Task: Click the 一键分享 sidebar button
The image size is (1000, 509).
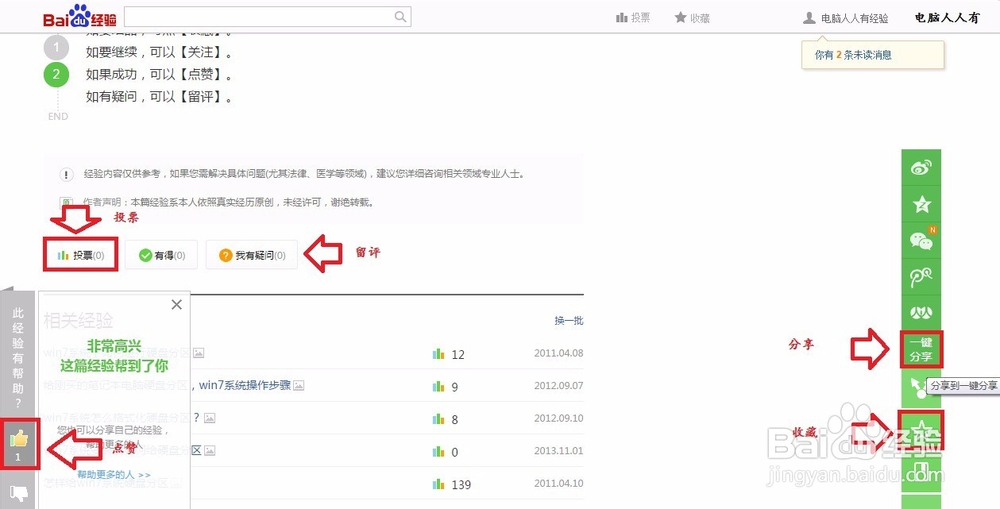Action: 921,350
